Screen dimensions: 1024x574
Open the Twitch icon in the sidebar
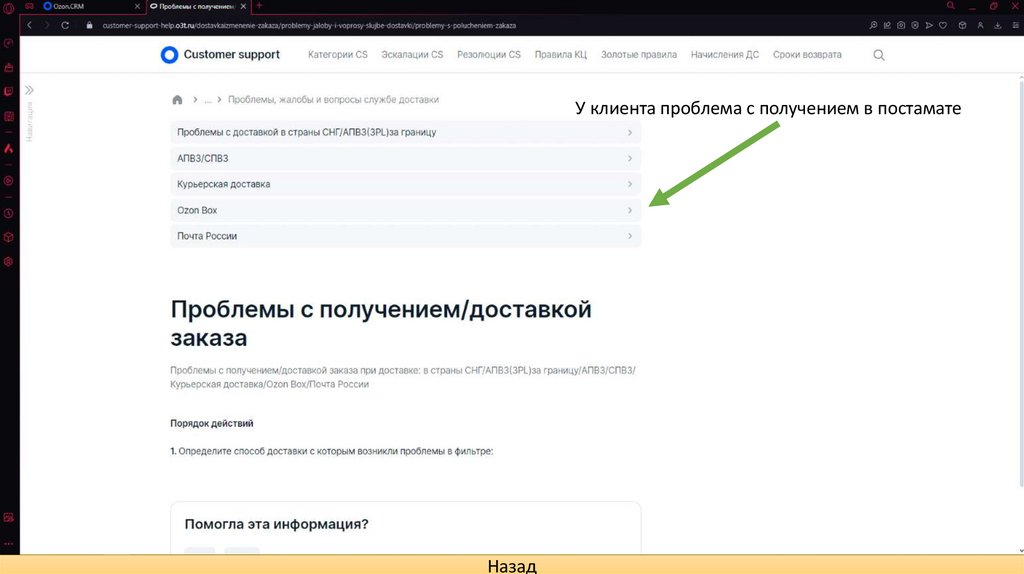(x=8, y=91)
